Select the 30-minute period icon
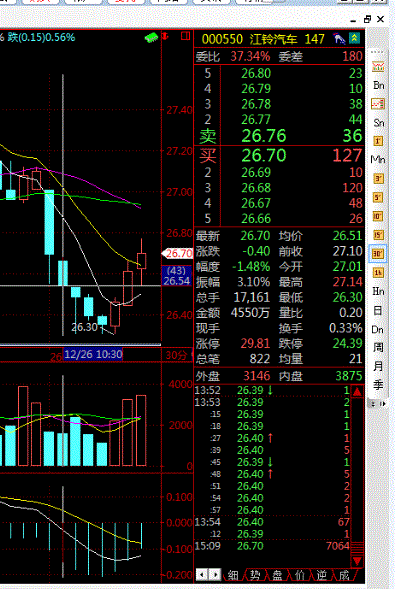395x589 pixels. coord(378,254)
